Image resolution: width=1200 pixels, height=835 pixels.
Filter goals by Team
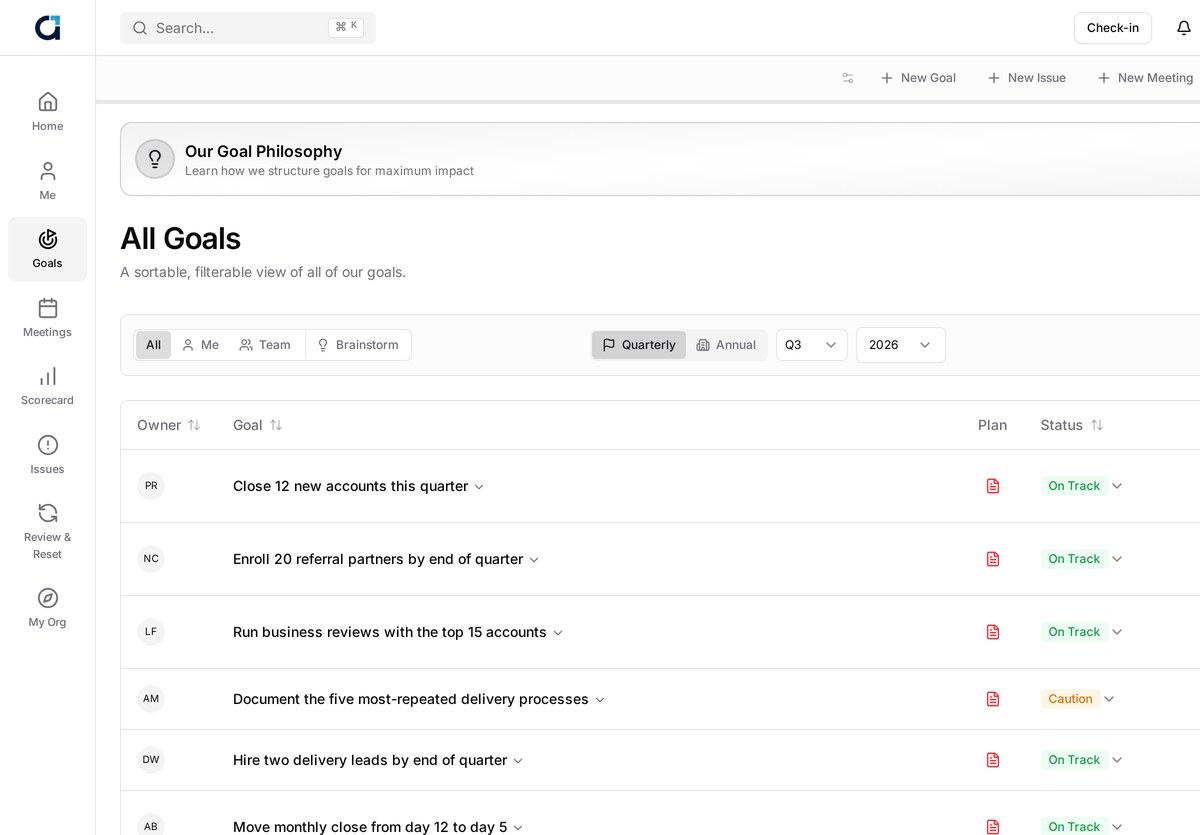click(x=265, y=345)
